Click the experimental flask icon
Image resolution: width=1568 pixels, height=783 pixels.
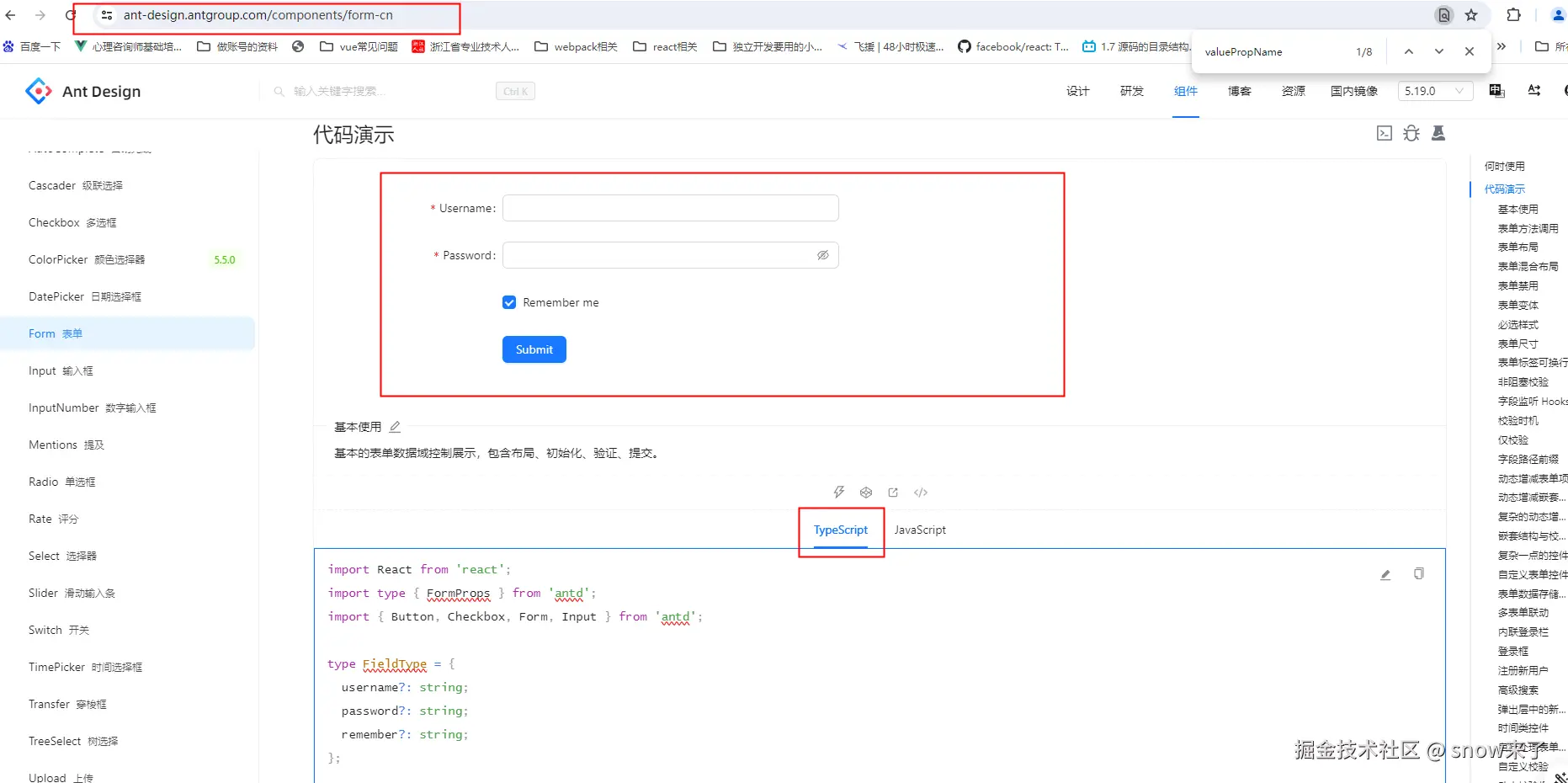coord(1438,133)
